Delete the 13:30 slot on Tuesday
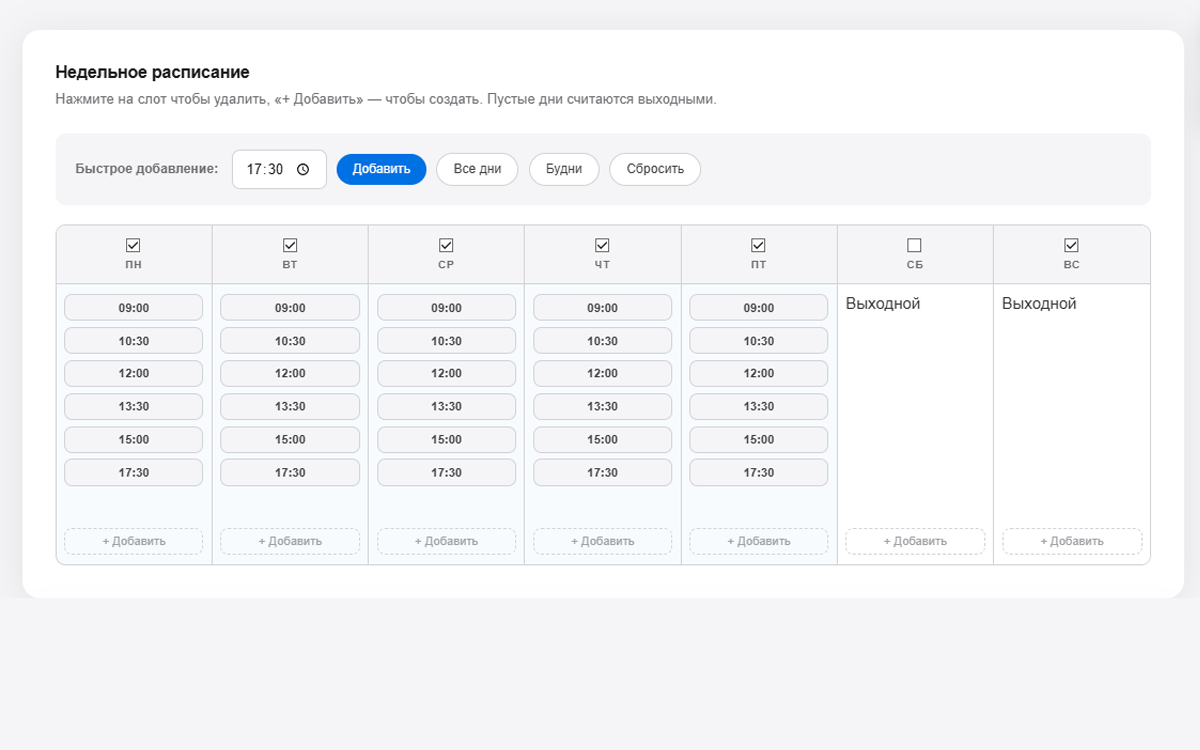 point(290,406)
